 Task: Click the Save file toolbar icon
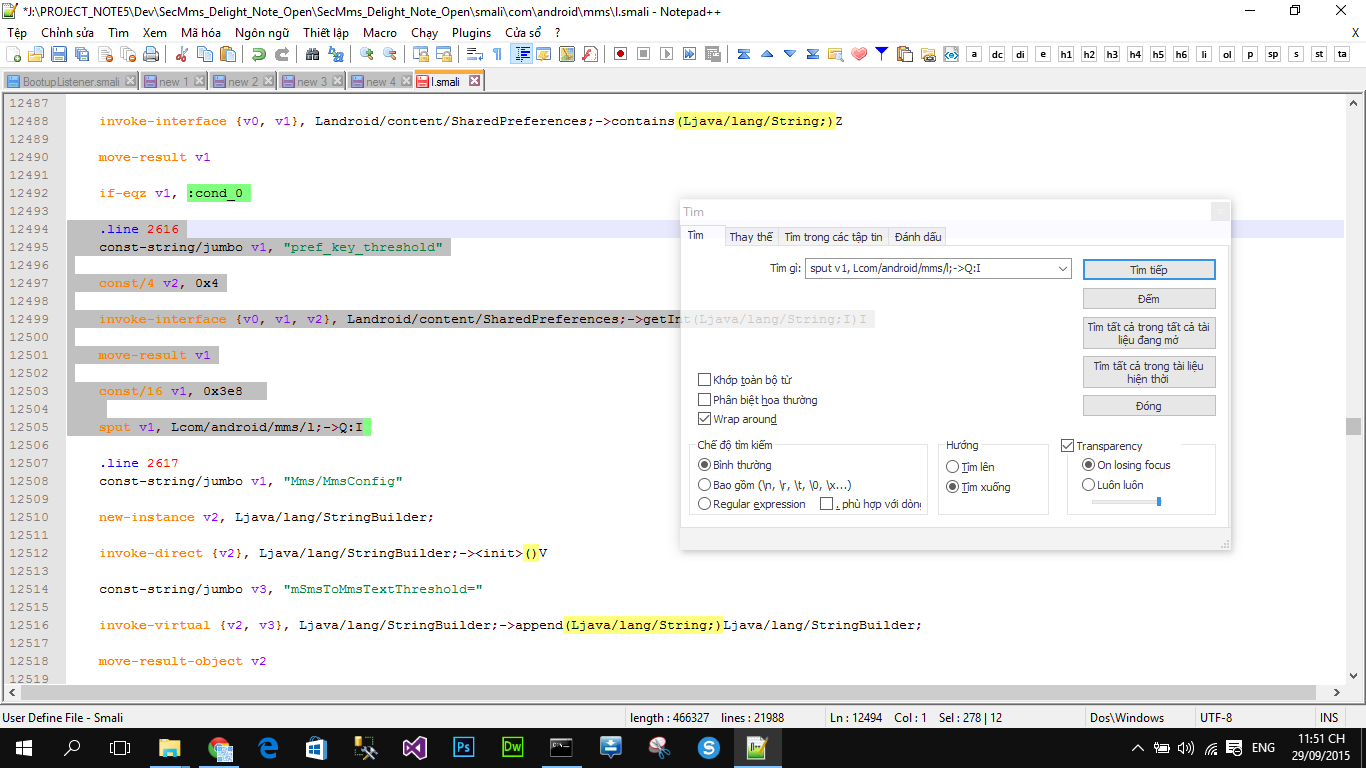(58, 54)
